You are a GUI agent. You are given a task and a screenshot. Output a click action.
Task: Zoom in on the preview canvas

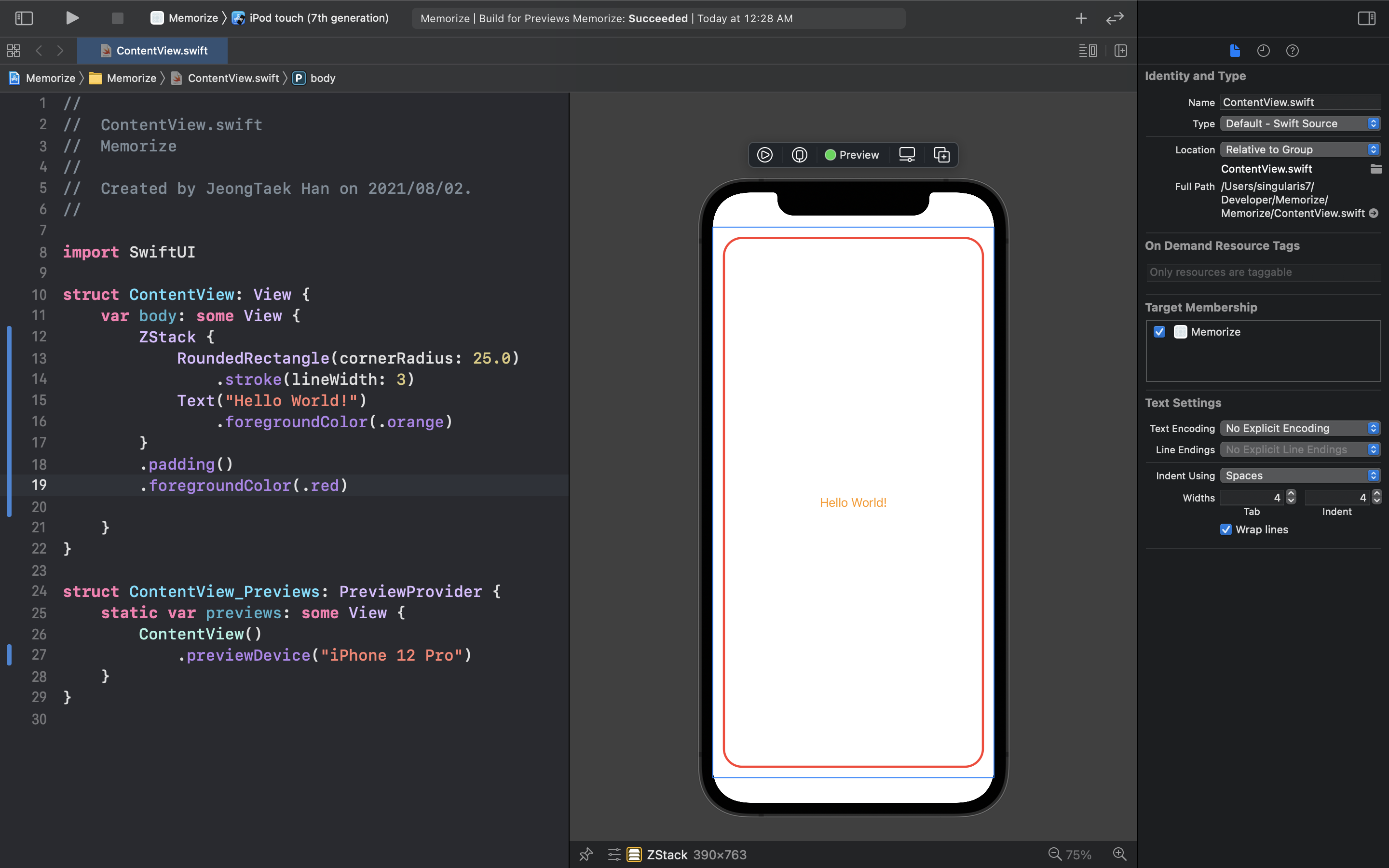[1119, 854]
